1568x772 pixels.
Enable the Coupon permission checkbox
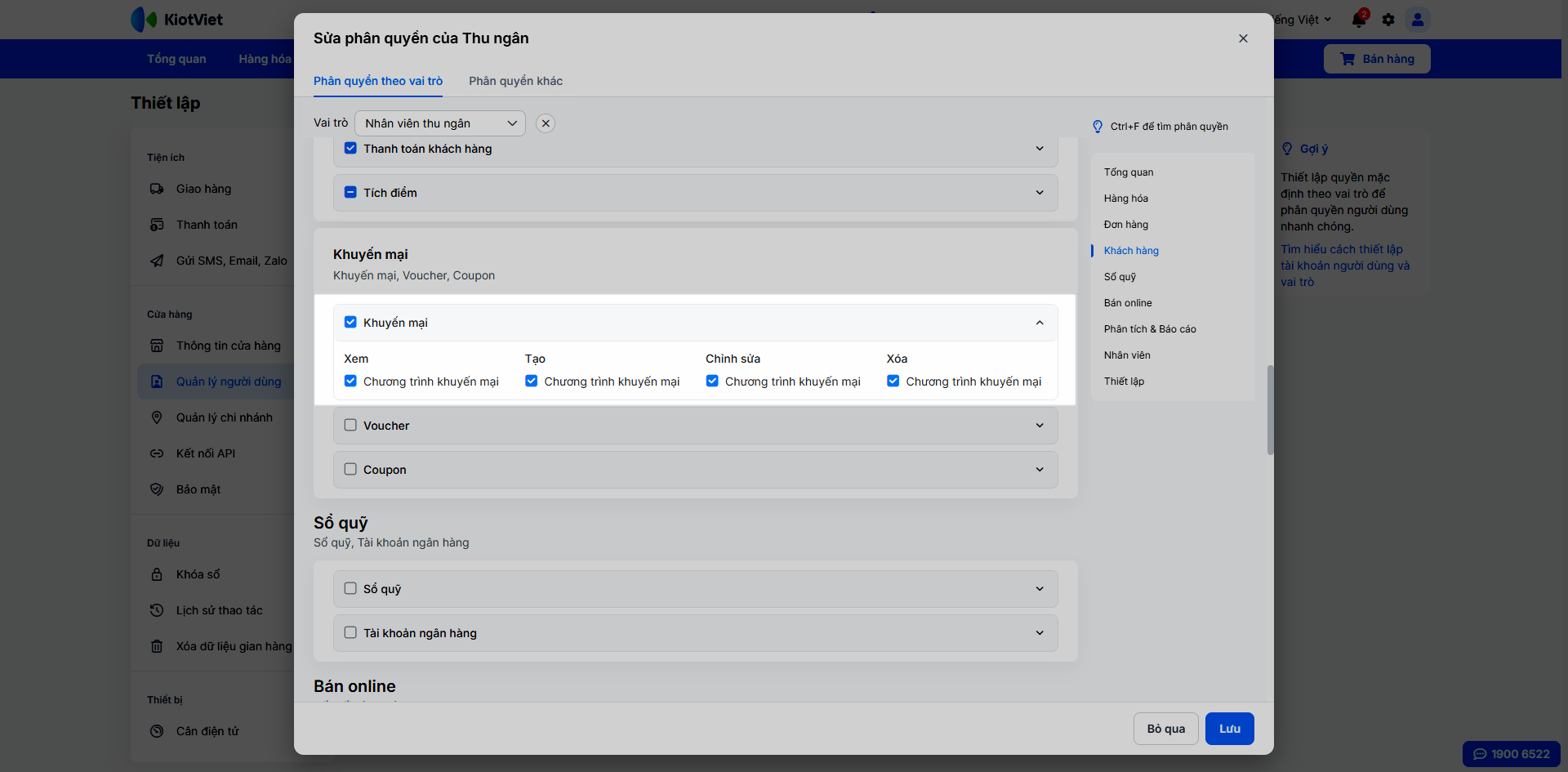(350, 469)
